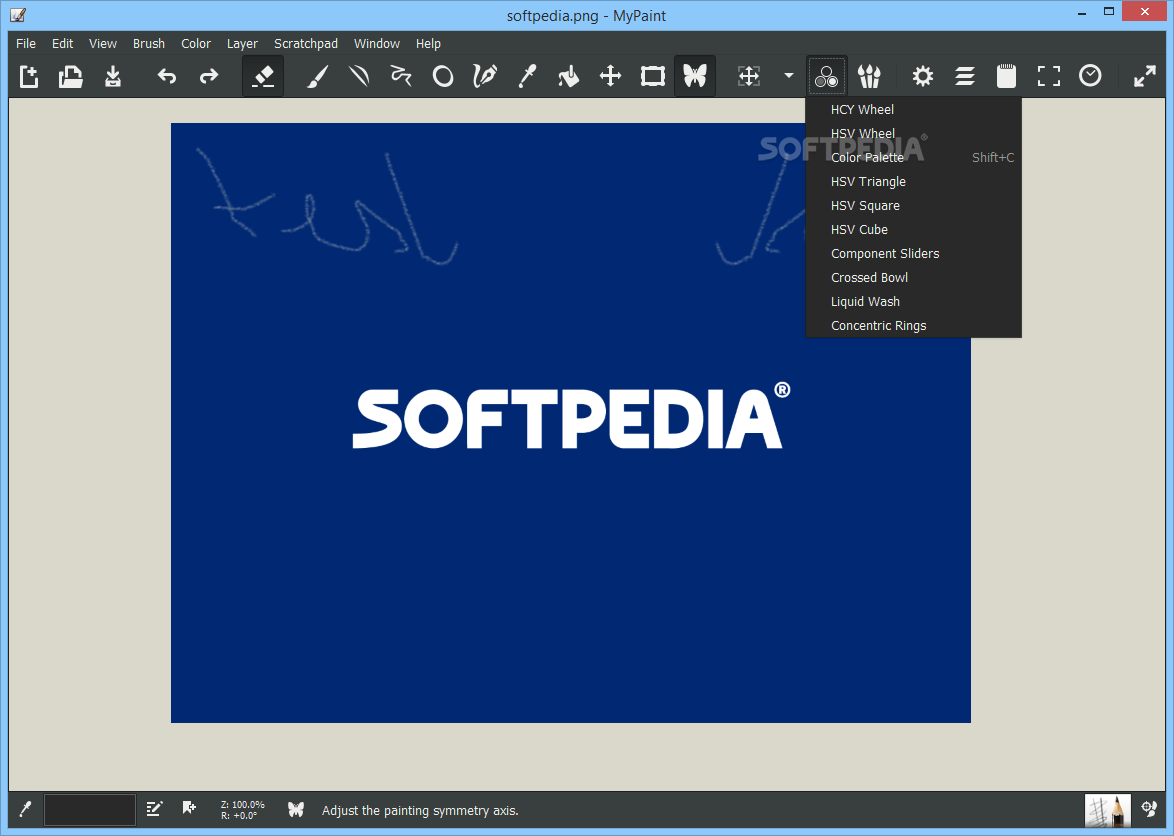Click status bar cursor-plus icon
The width and height of the screenshot is (1174, 836).
coord(189,808)
